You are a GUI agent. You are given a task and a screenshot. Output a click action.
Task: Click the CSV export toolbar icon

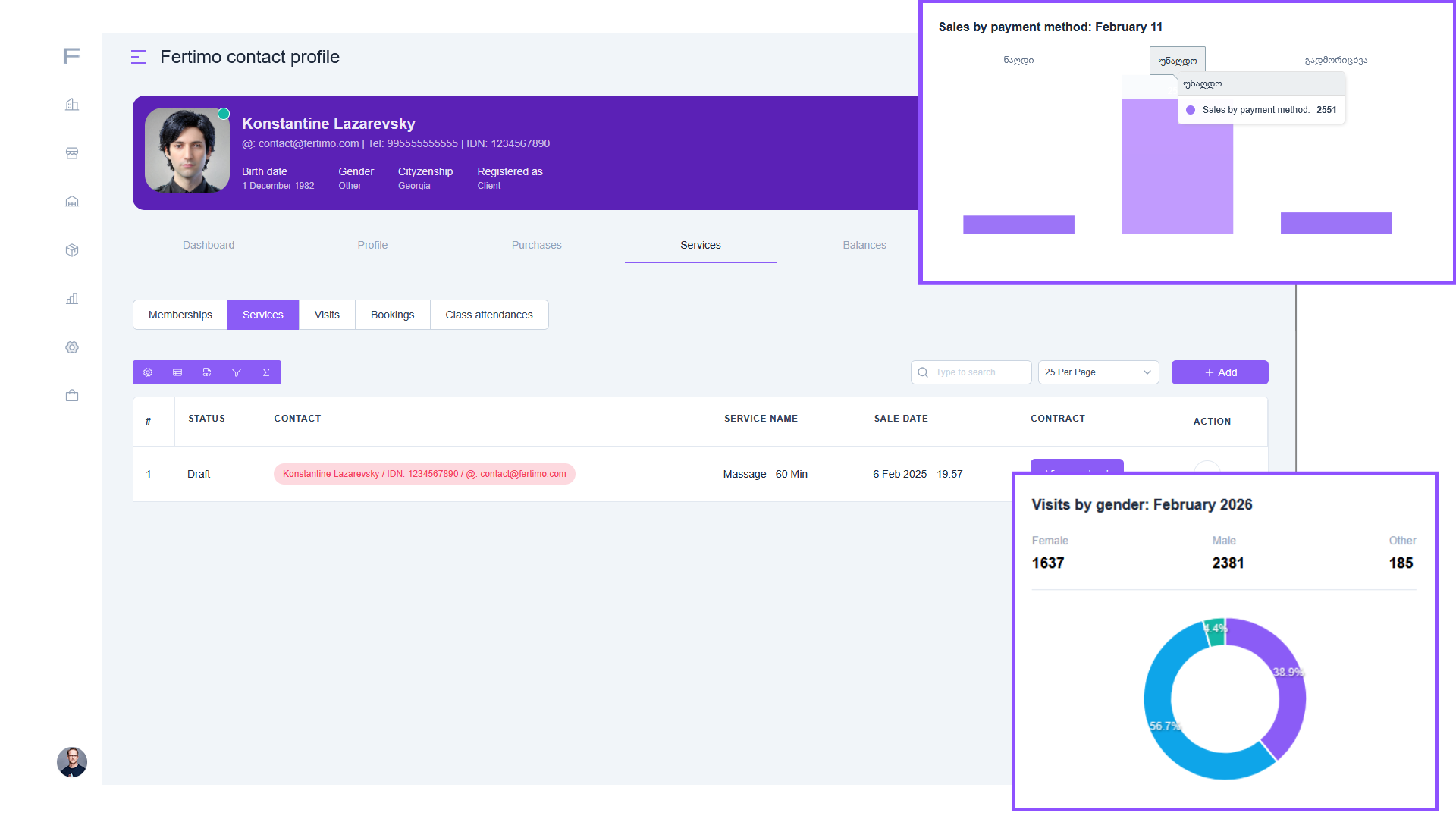coord(207,372)
